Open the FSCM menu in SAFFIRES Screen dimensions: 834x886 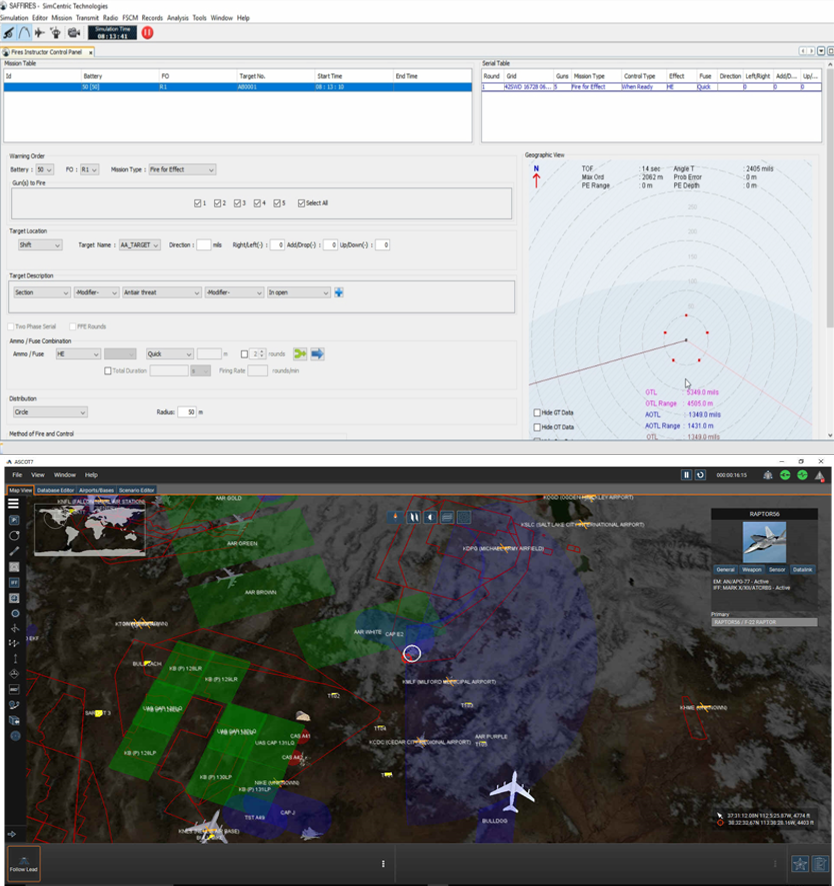(130, 18)
